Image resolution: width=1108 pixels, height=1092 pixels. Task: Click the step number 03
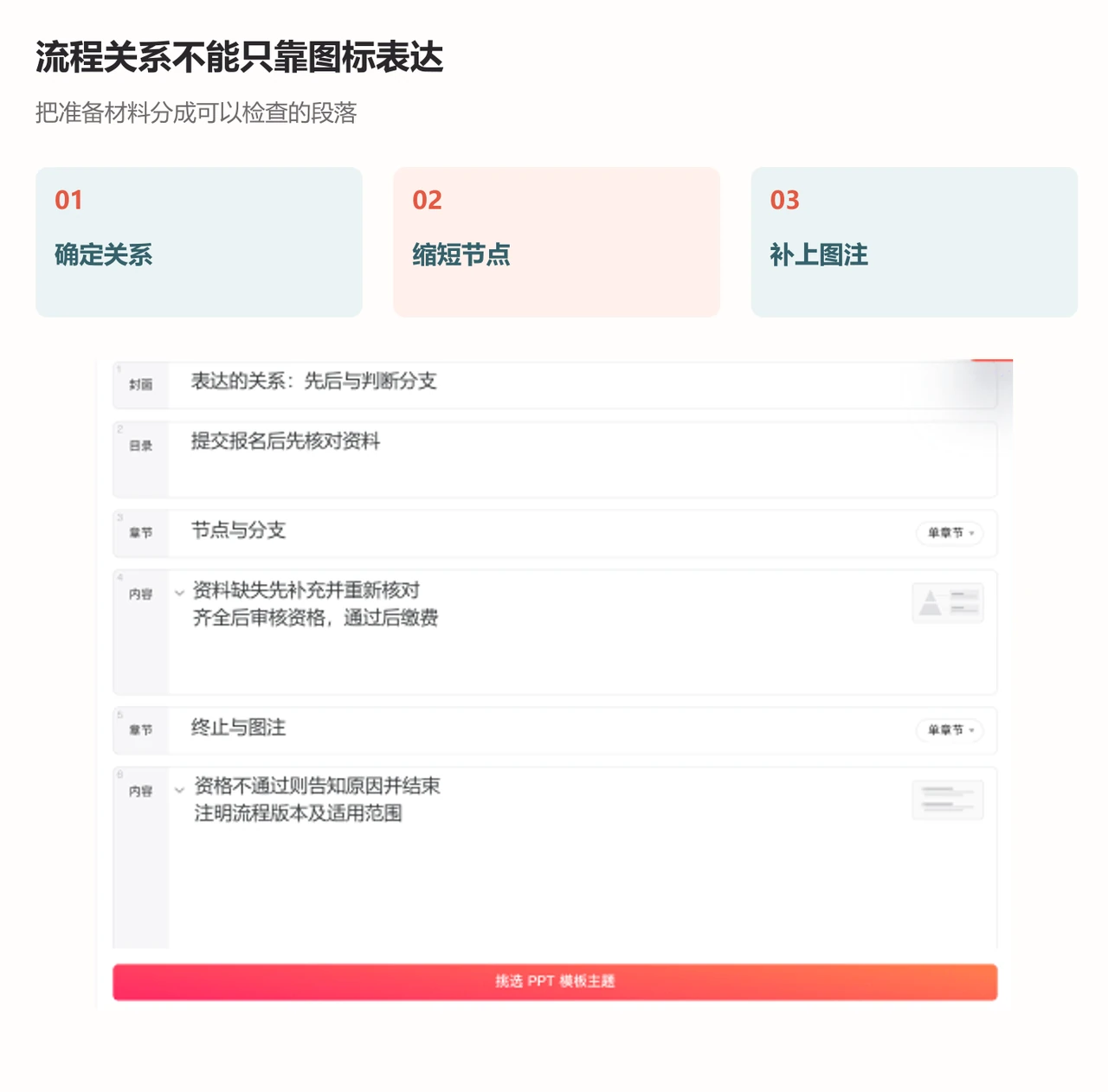(x=785, y=200)
